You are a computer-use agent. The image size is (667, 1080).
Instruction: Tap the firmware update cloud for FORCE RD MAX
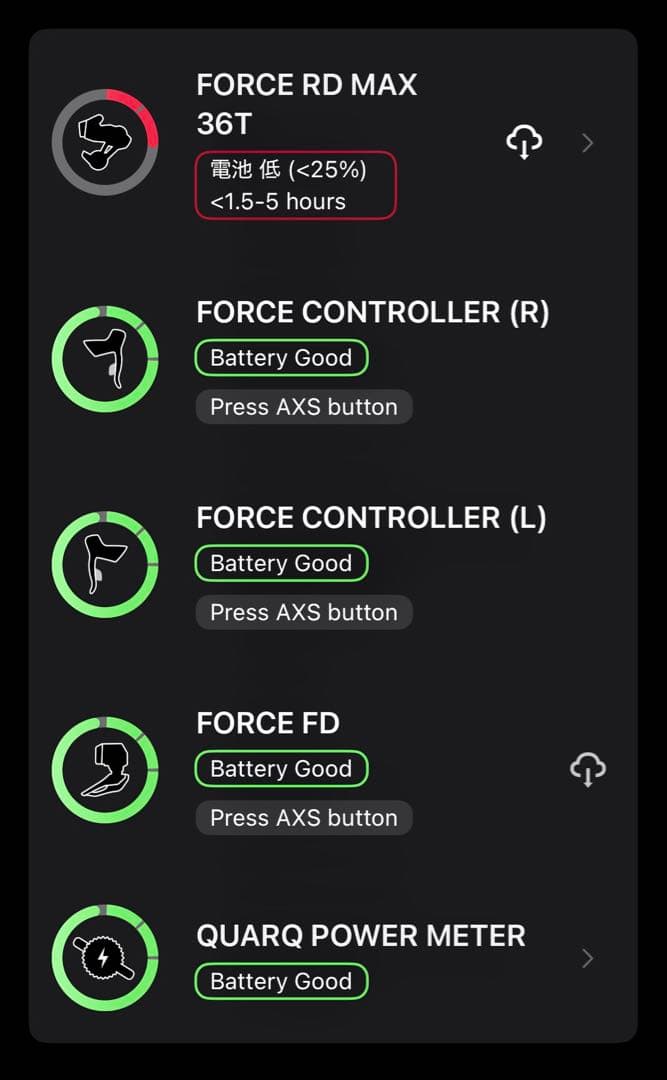tap(524, 143)
